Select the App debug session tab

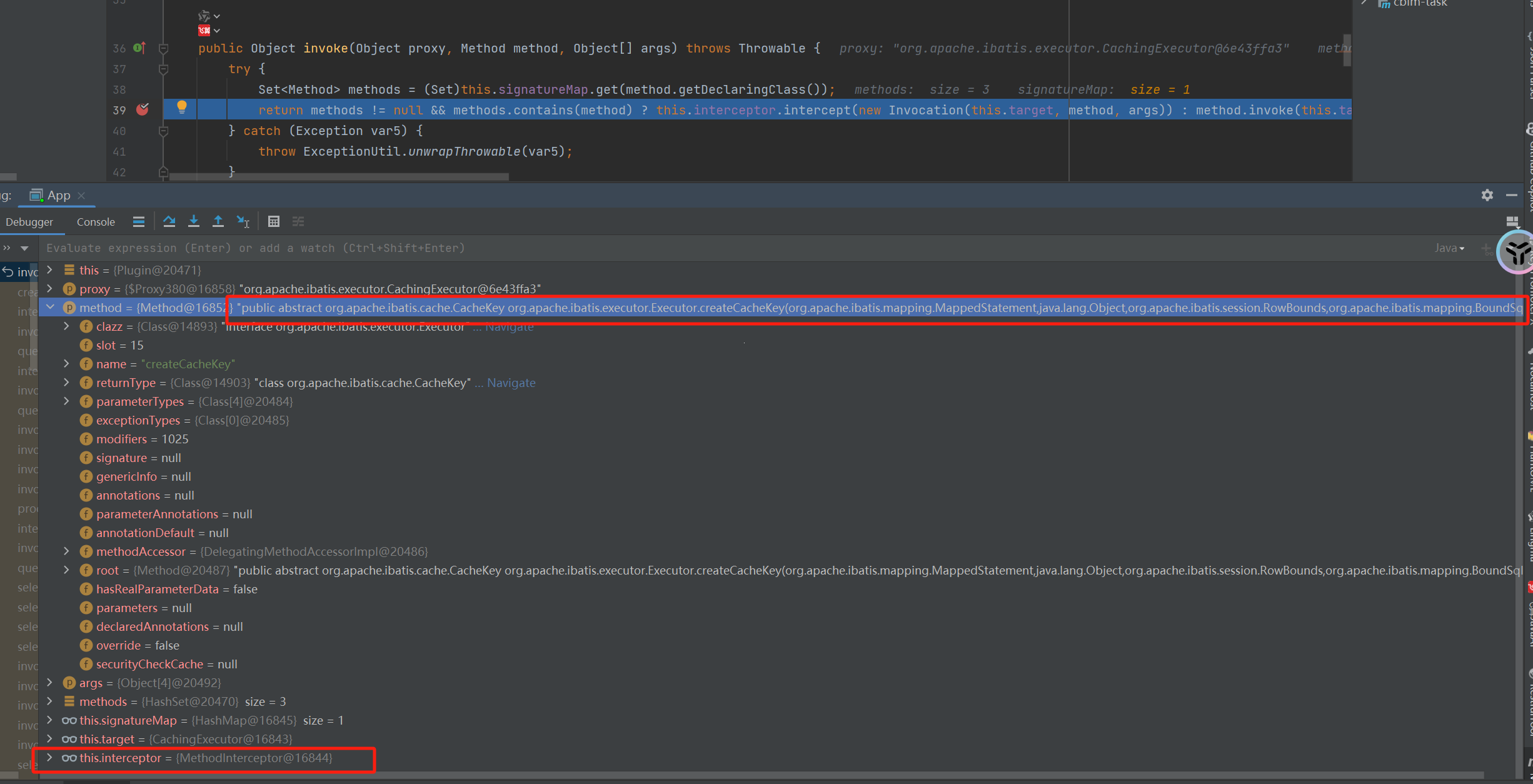(x=58, y=195)
